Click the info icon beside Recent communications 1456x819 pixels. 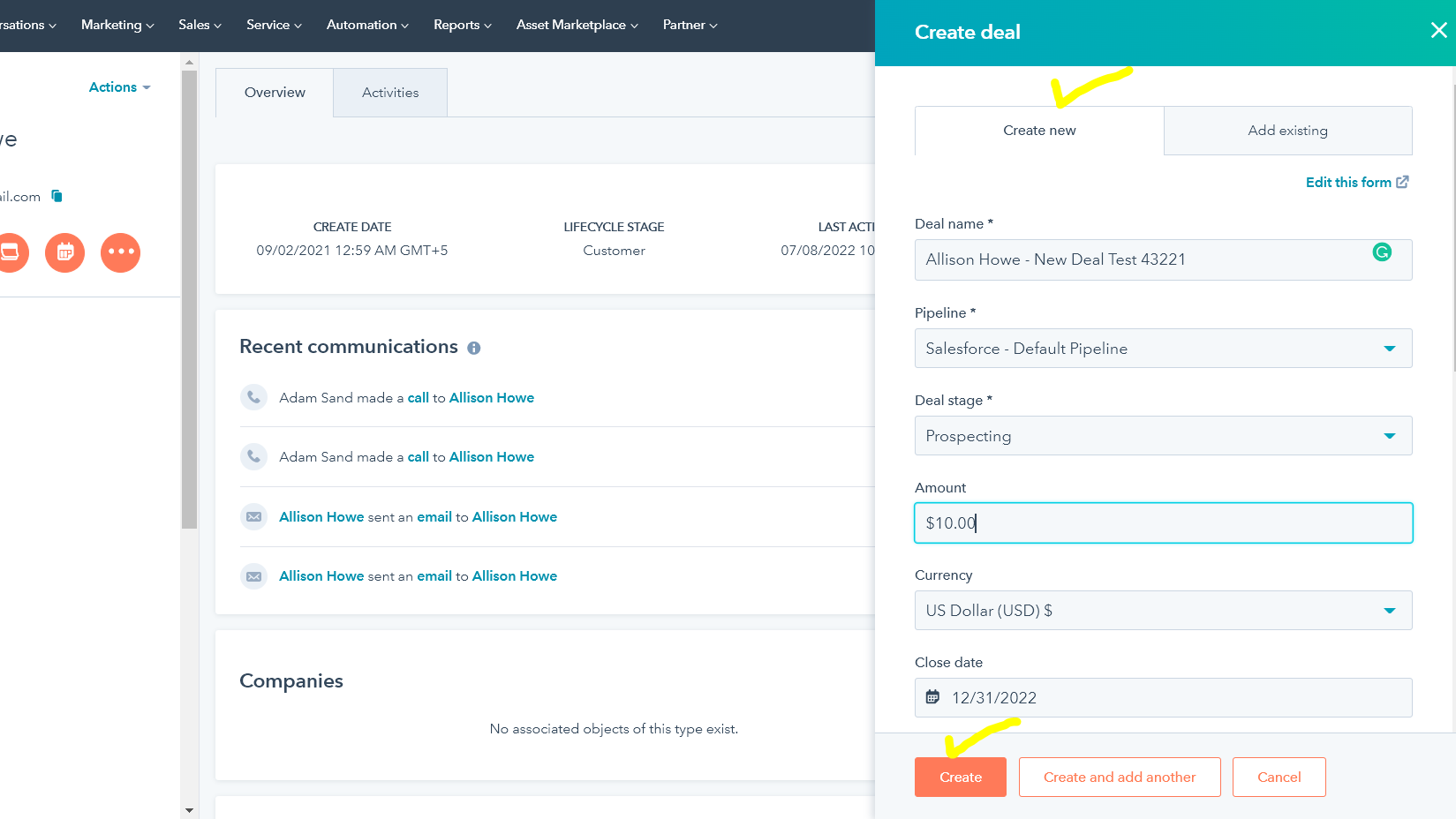coord(474,348)
